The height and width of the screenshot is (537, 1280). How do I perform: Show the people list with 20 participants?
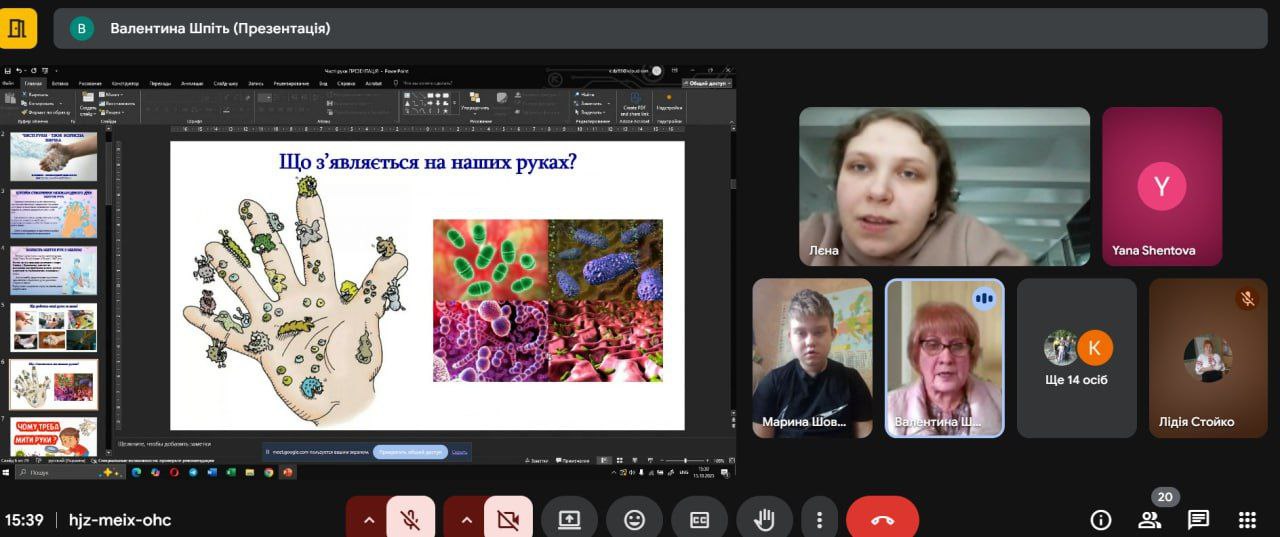pos(1150,519)
